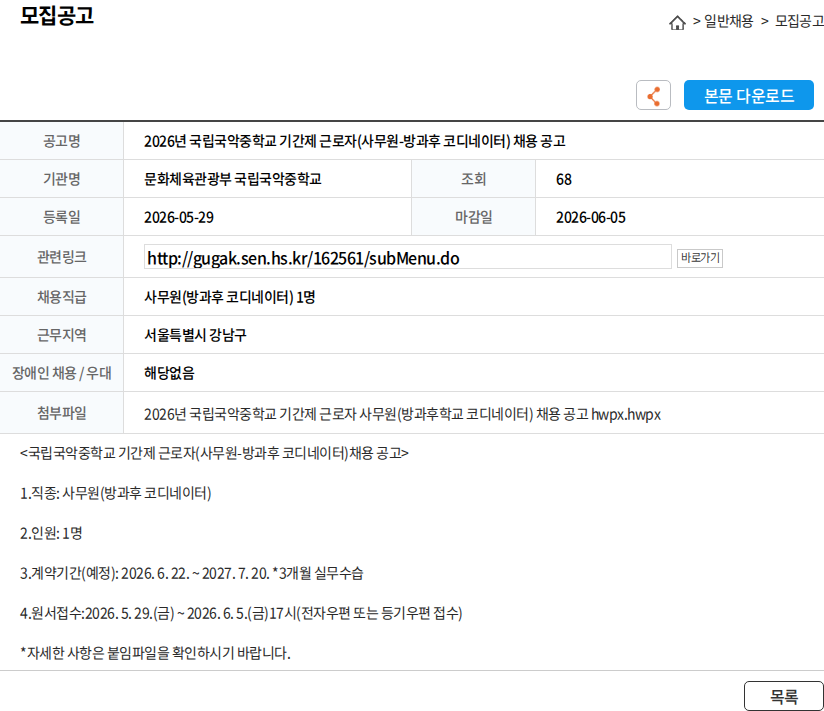Click the gugak.sen.hs.kr related link field
The image size is (824, 711).
[x=407, y=257]
